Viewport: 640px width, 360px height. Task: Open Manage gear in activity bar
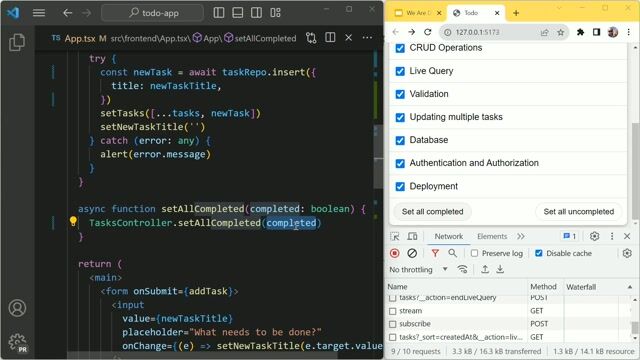coord(17,342)
